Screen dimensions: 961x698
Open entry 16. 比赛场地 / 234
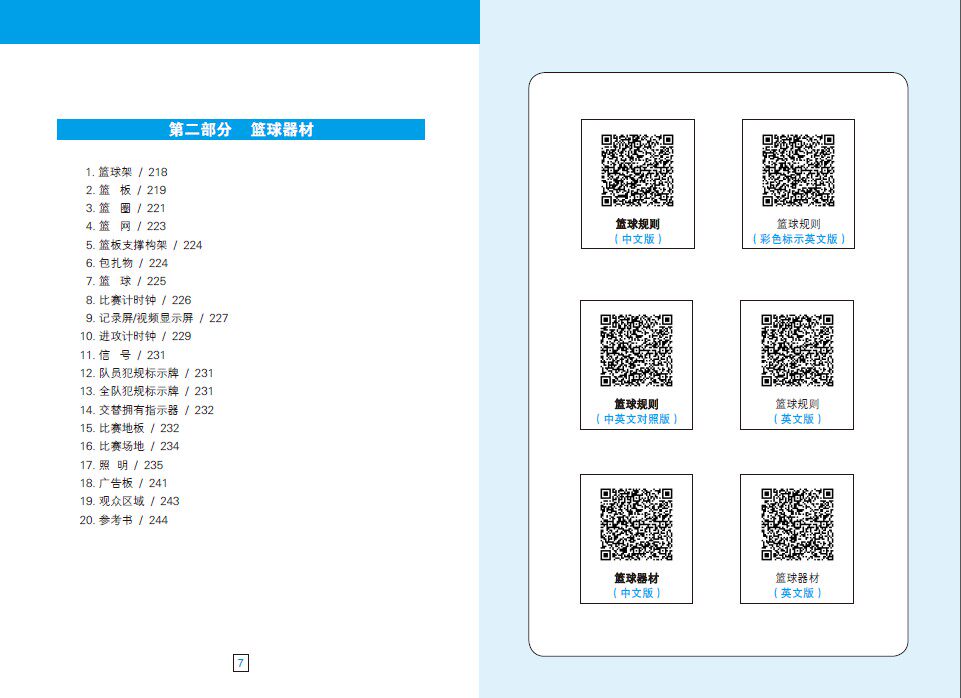tap(129, 446)
